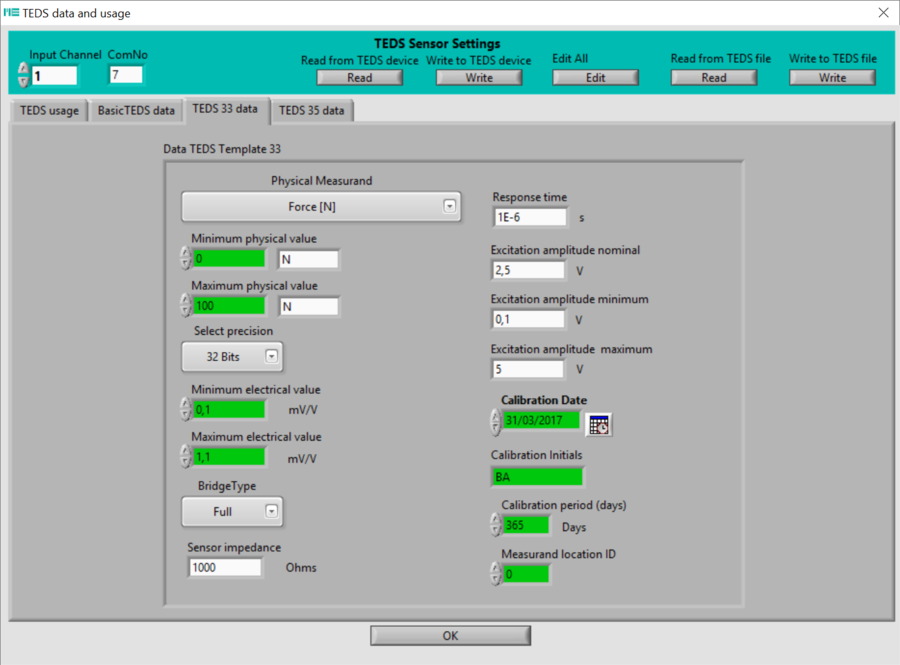
Task: Click Read from TEDS device button
Action: [x=359, y=77]
